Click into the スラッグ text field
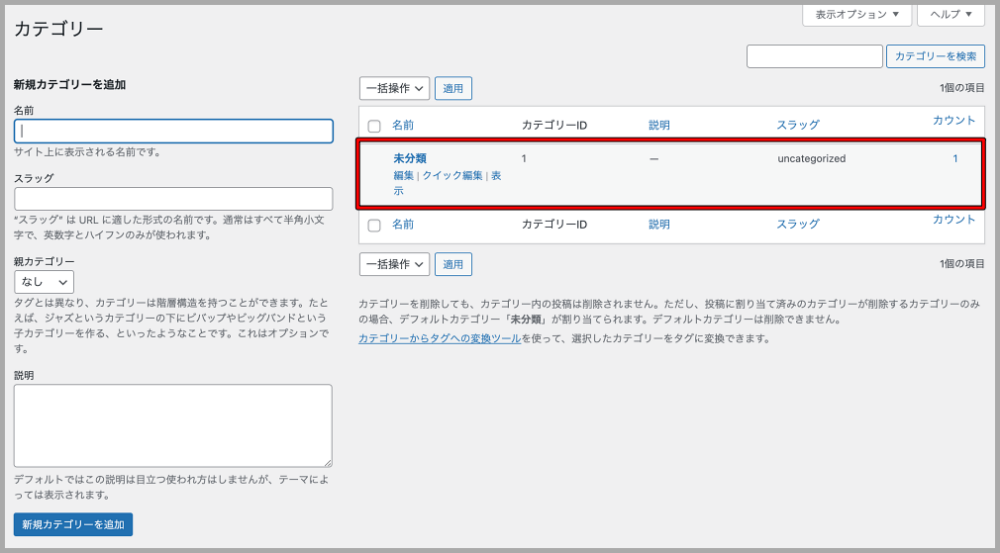Image resolution: width=1000 pixels, height=553 pixels. (x=173, y=198)
